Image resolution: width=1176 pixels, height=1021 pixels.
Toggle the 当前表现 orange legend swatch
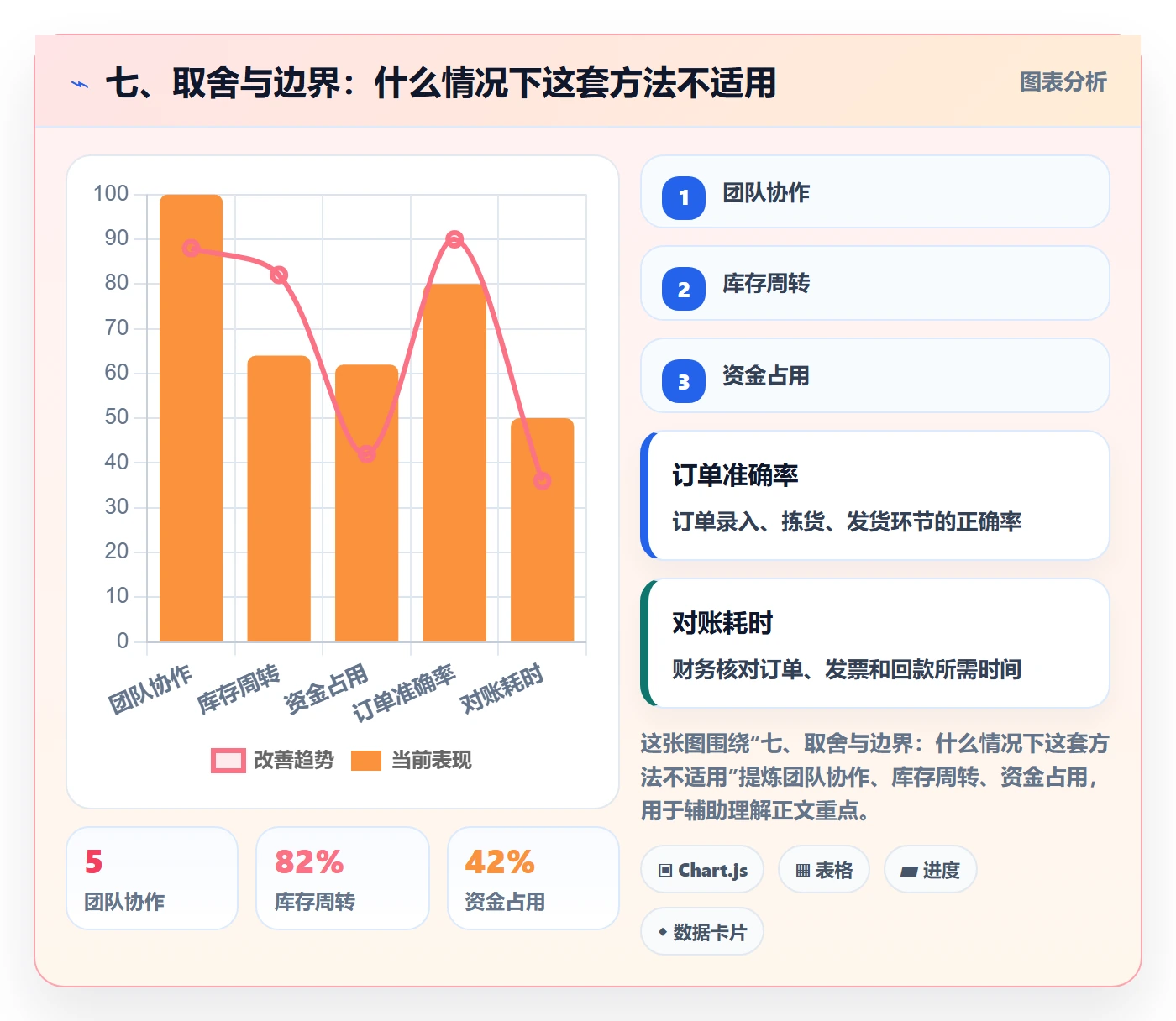pyautogui.click(x=366, y=760)
